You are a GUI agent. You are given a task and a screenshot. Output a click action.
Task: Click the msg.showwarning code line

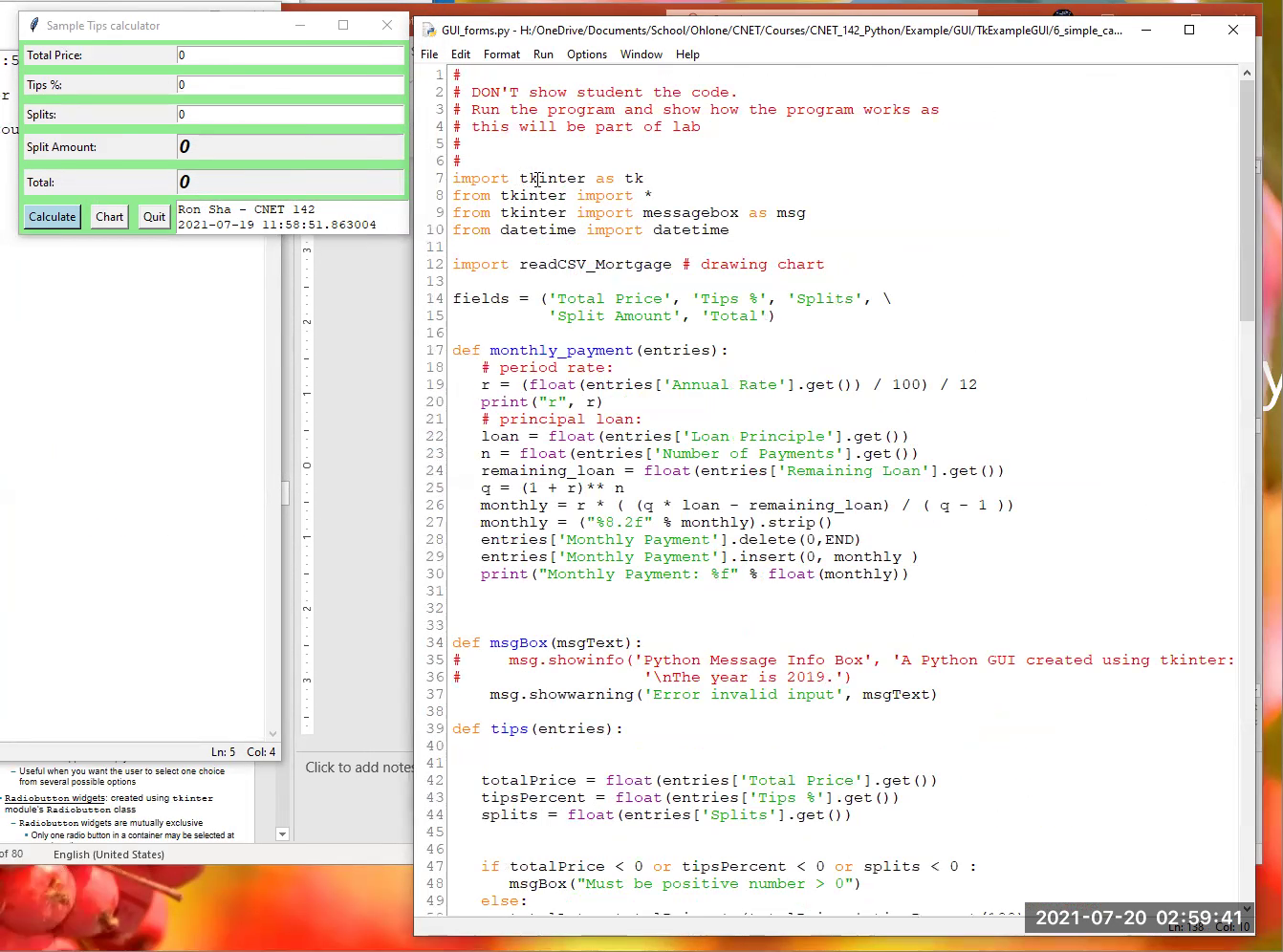713,695
